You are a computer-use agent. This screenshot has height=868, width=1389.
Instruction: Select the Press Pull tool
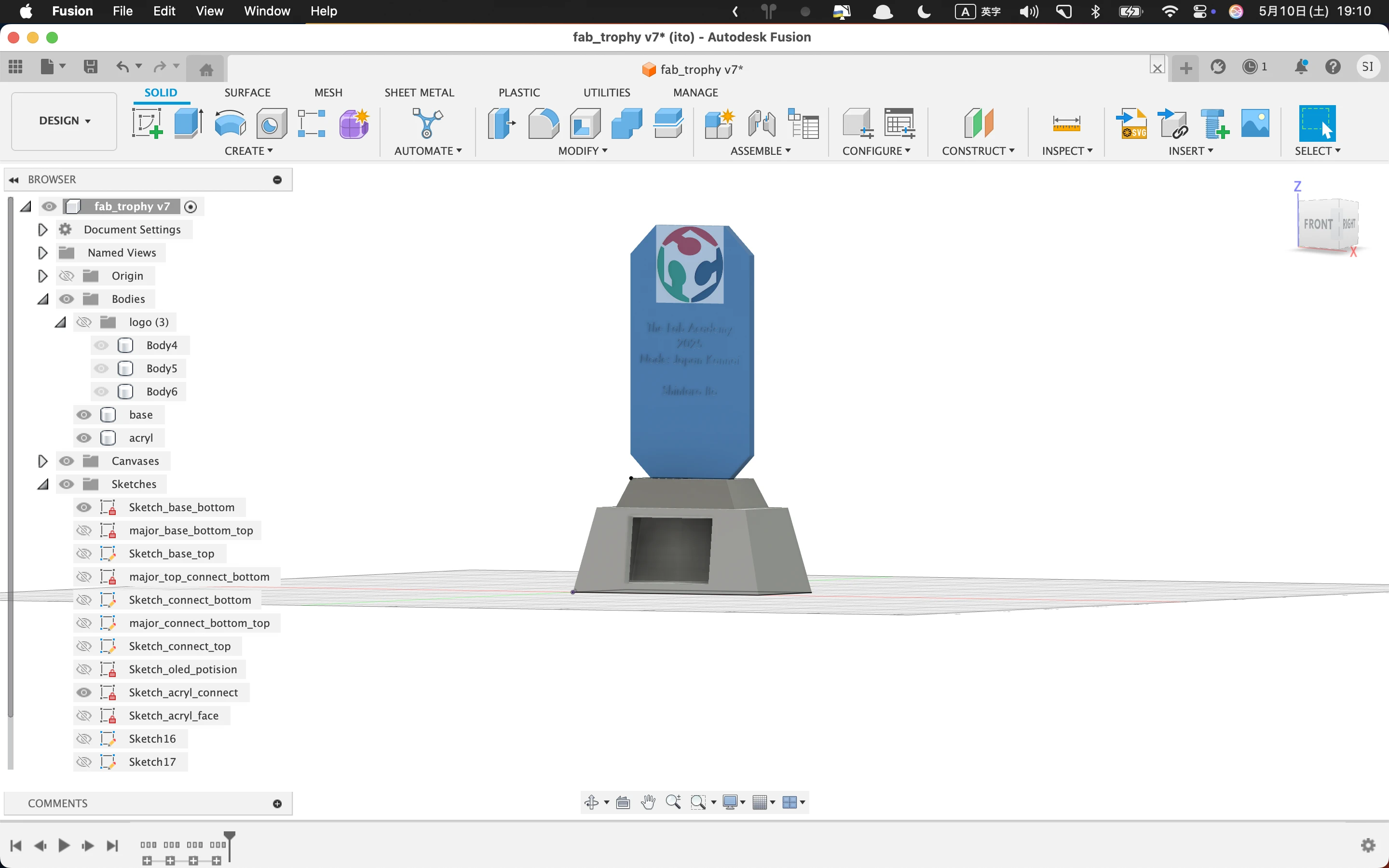point(502,123)
